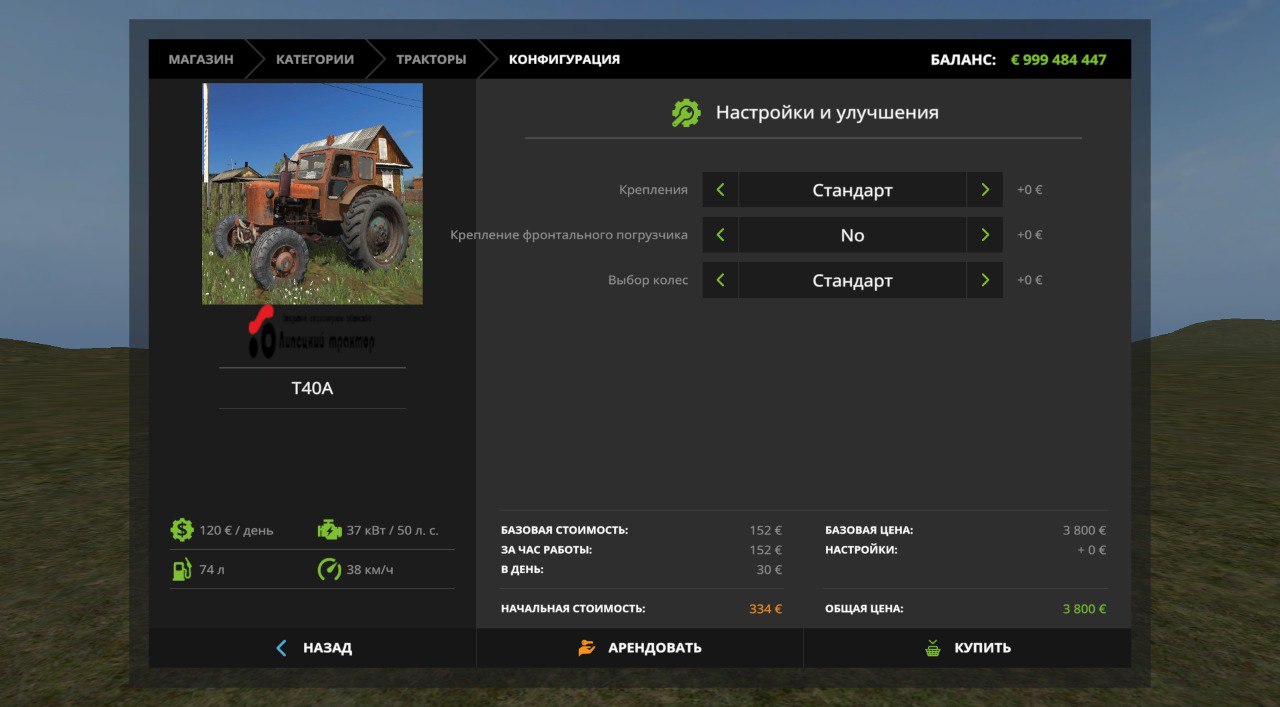Switch front loader mount to next option
Screen dimensions: 1280x707
point(985,235)
